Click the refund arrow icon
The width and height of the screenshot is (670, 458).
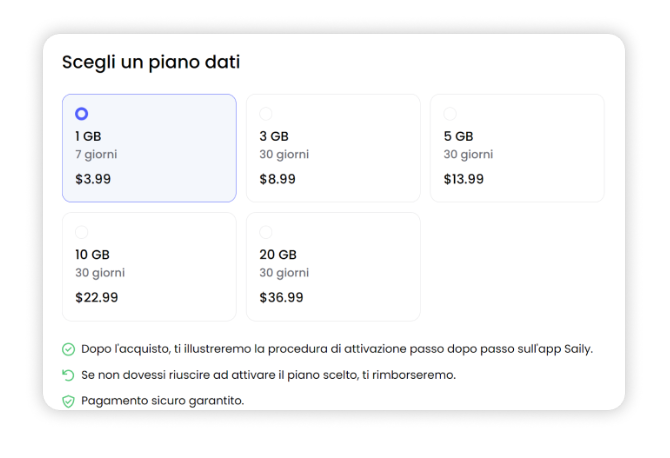[68, 375]
